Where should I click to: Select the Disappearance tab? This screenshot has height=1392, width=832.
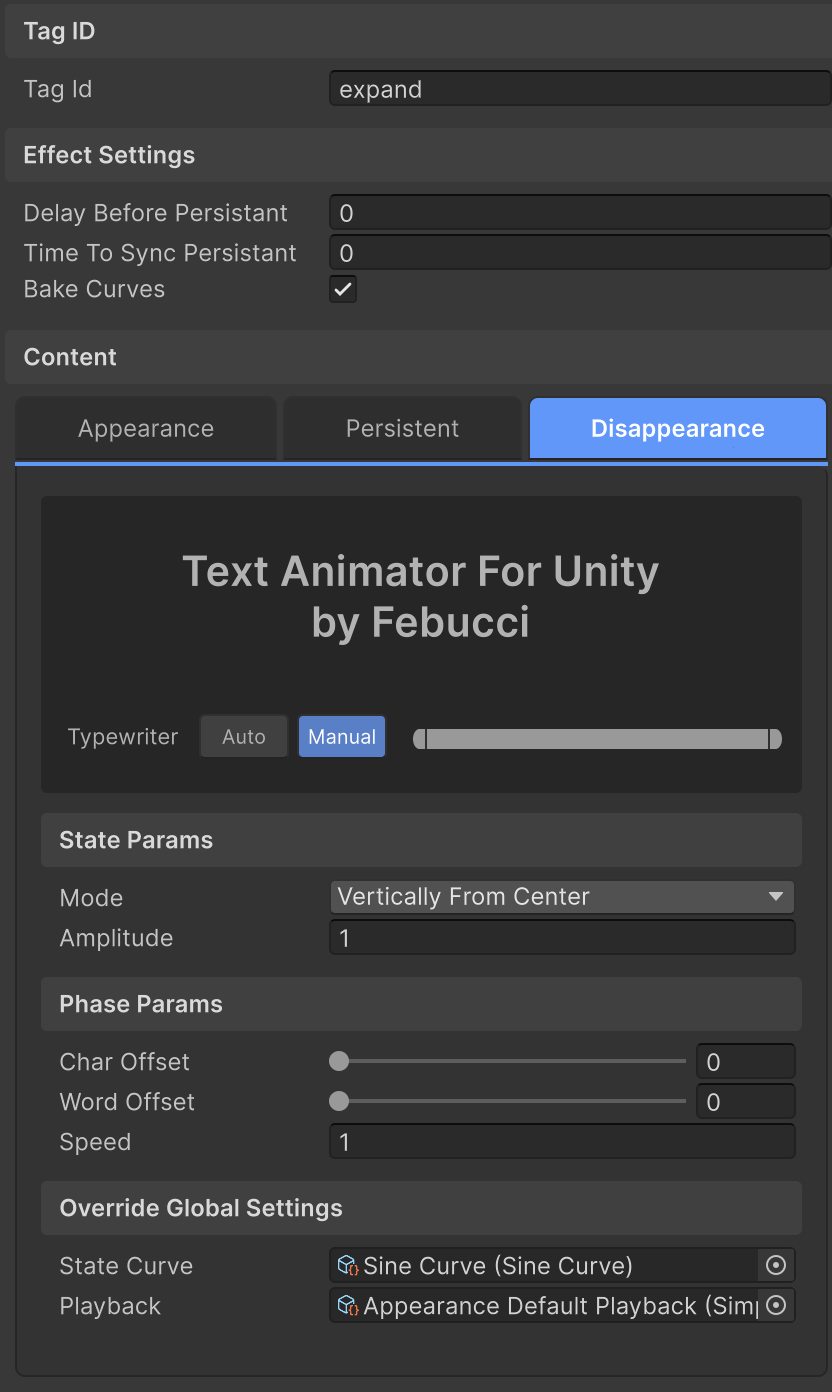(x=677, y=429)
